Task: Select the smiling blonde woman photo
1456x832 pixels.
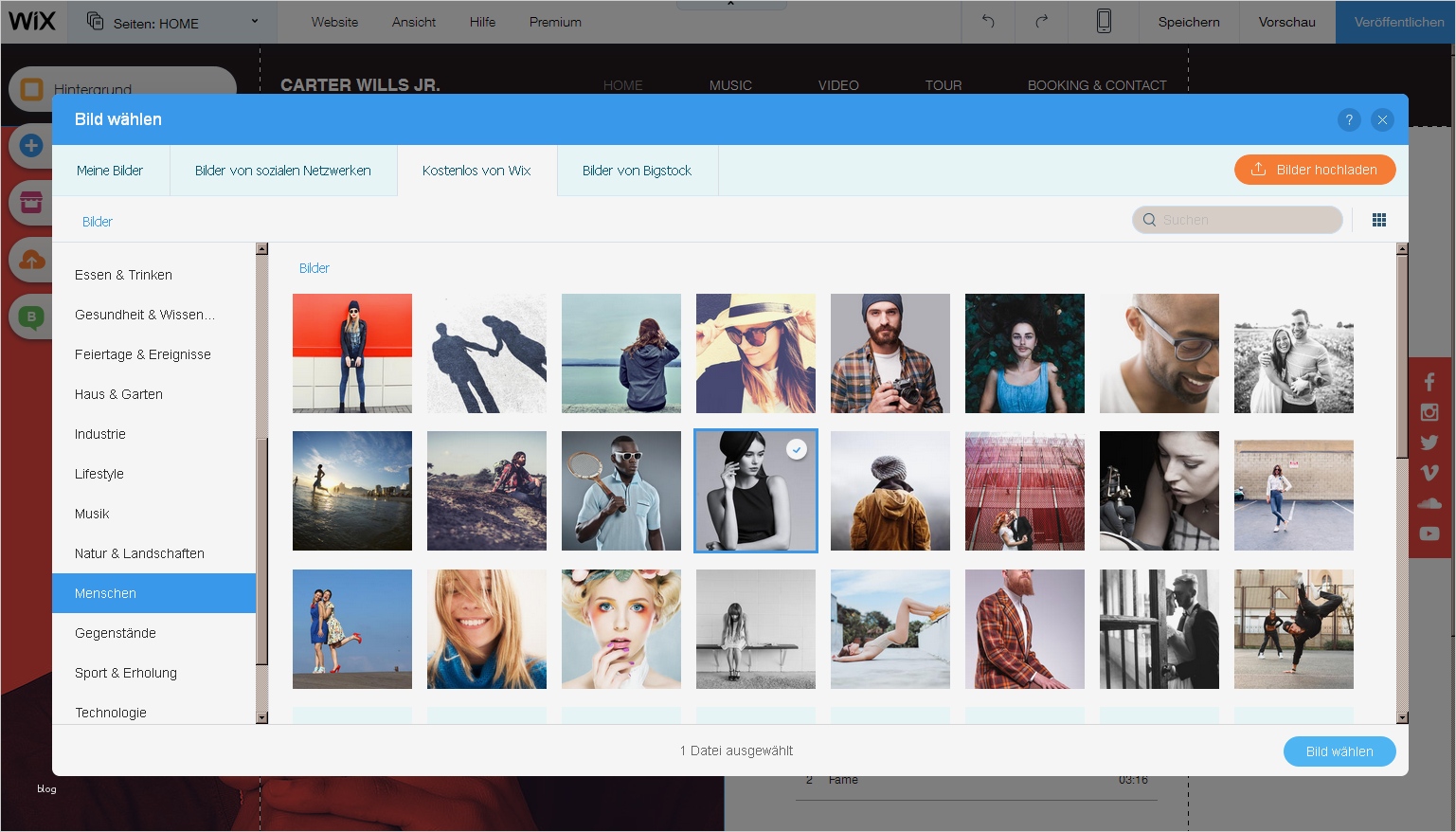Action: pos(487,629)
